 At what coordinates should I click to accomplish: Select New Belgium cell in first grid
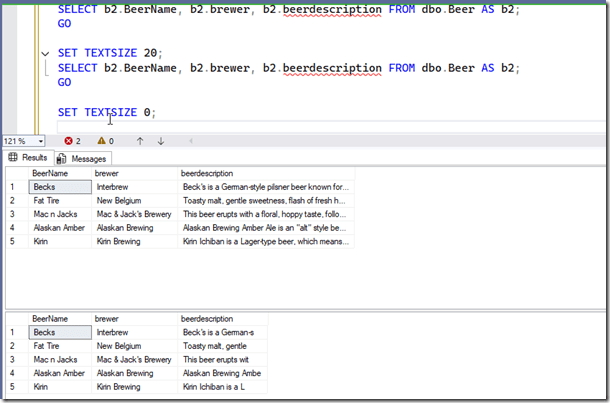(134, 201)
